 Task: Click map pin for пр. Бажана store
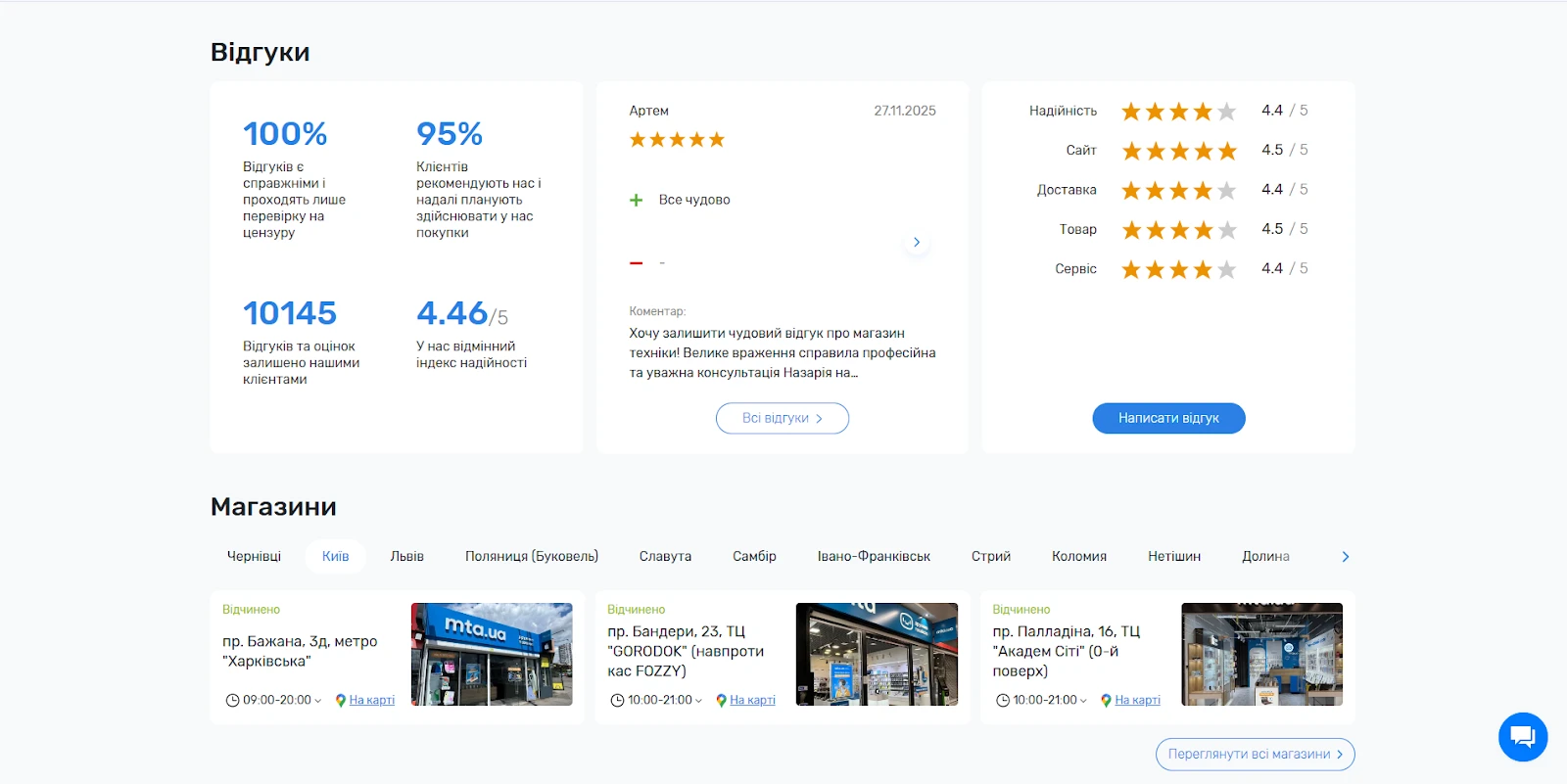pos(341,701)
